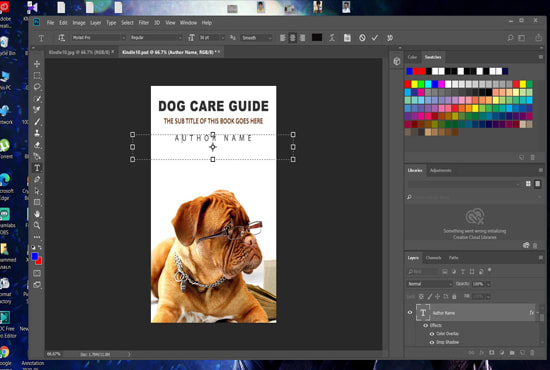Image resolution: width=550 pixels, height=370 pixels.
Task: Switch to the Color tab
Action: (x=412, y=57)
